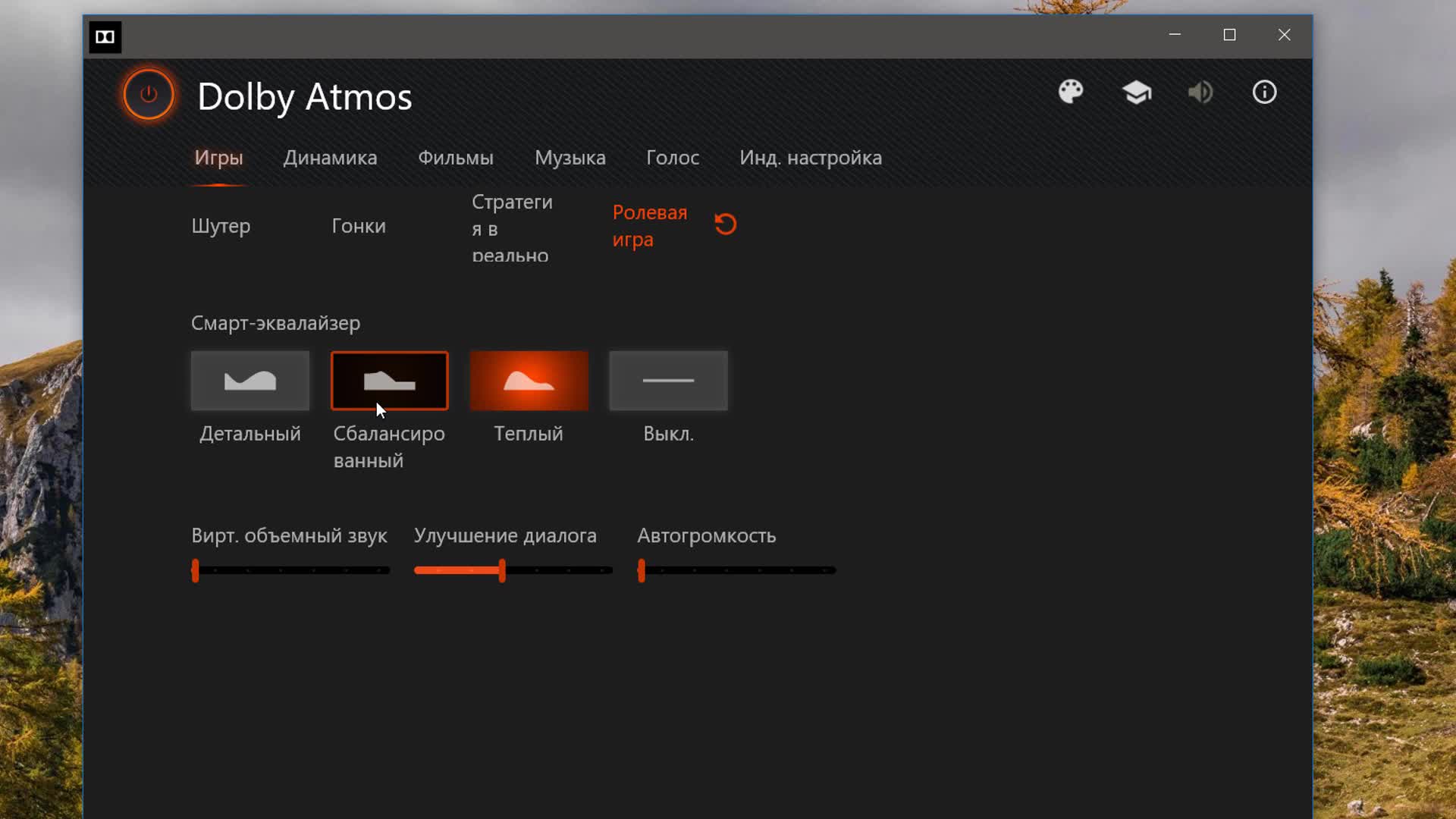Turn off equalizer with Выкл. tile
1456x819 pixels.
(x=668, y=381)
